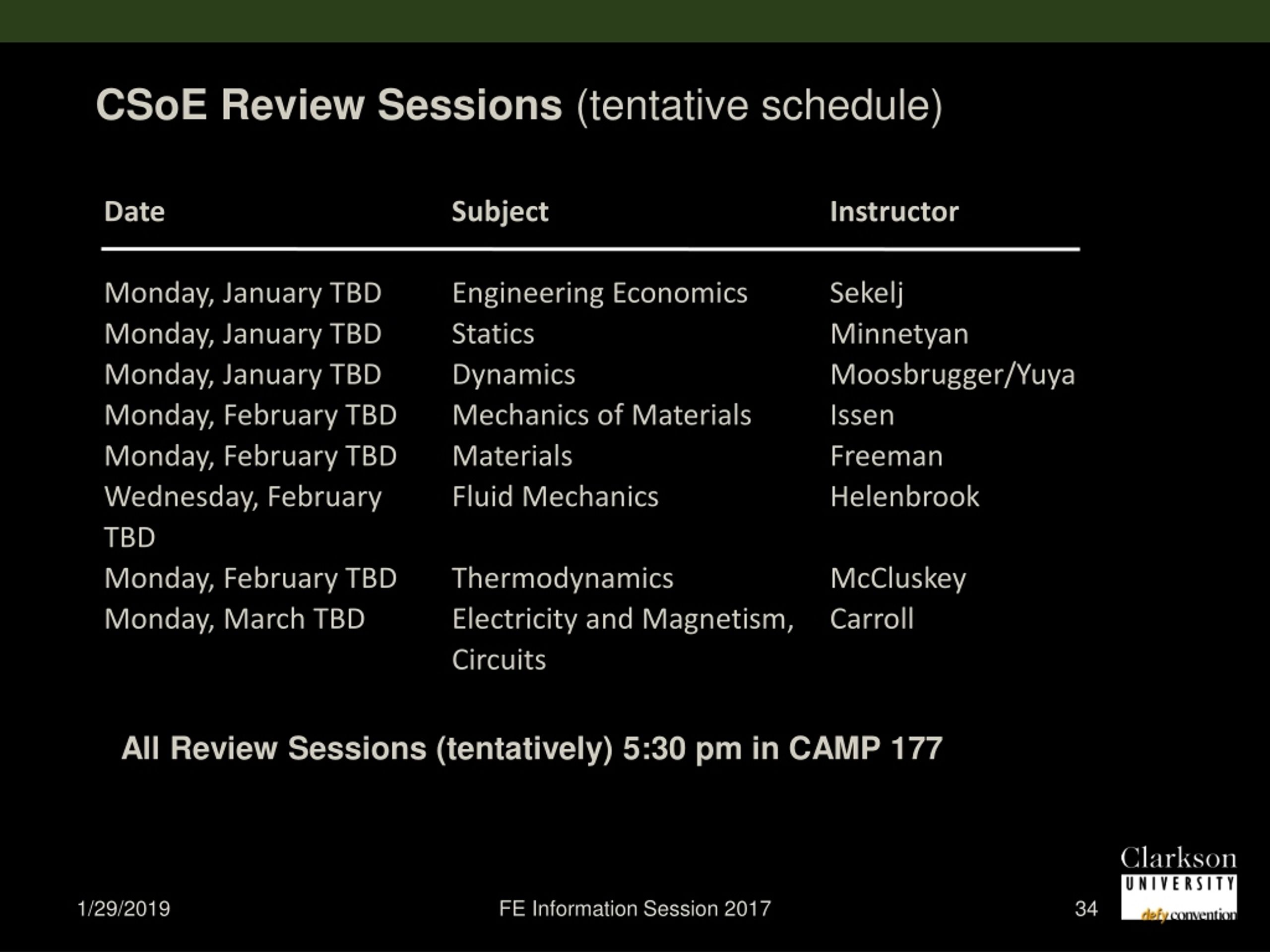Select the Subject column header

point(500,212)
